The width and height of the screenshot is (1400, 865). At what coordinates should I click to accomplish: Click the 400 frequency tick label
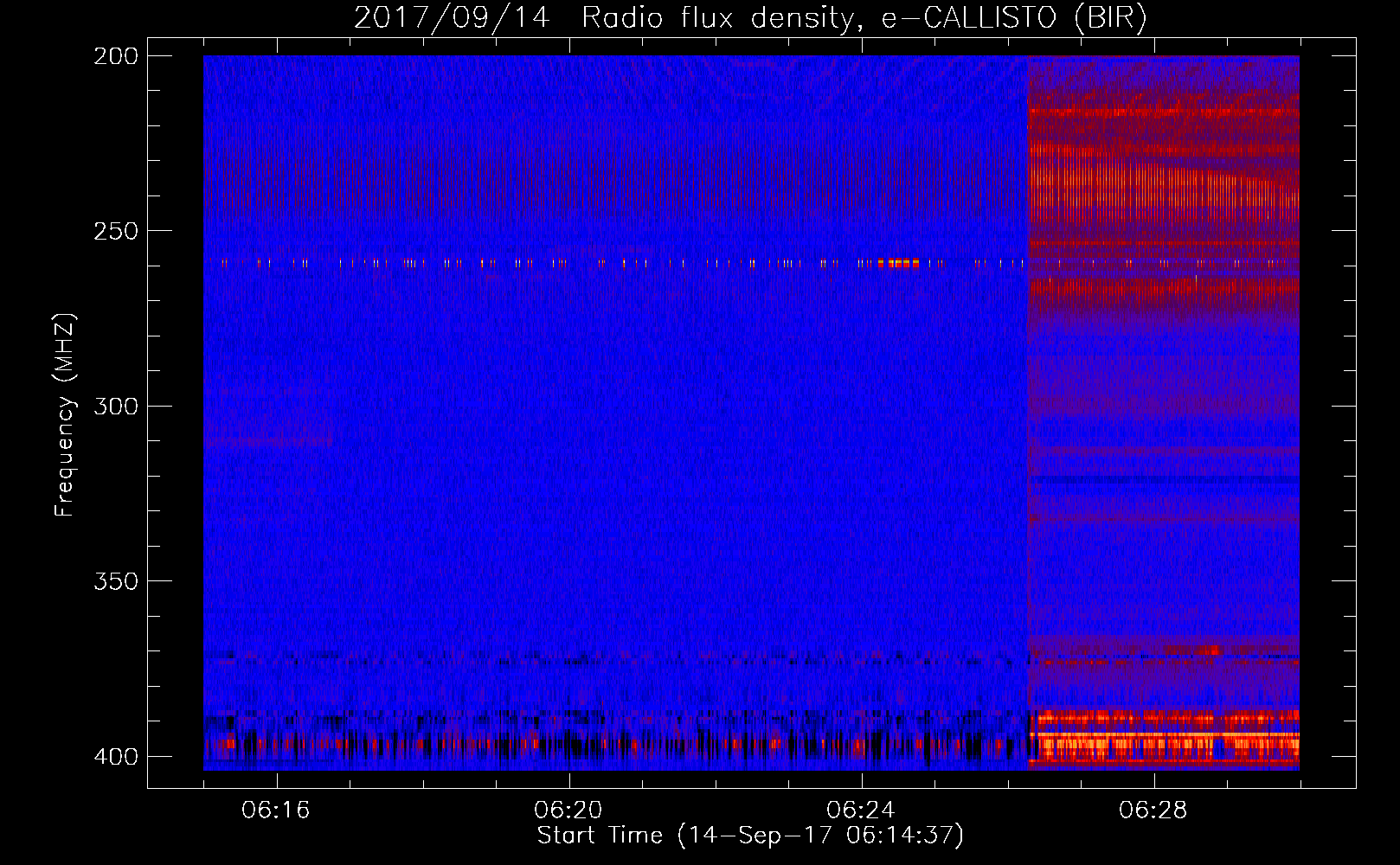tap(115, 757)
